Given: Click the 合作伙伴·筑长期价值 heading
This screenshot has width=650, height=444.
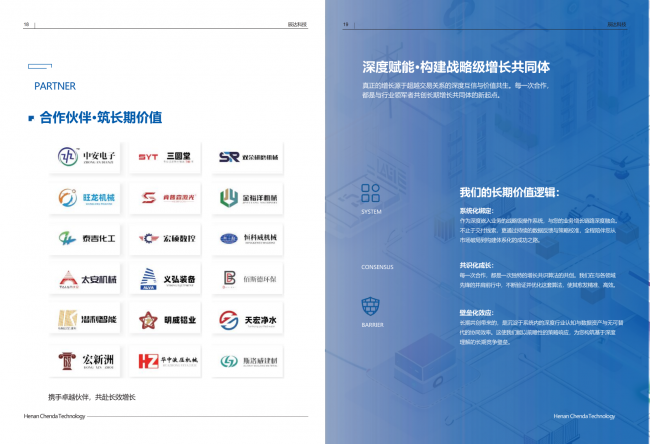Looking at the screenshot, I should [100, 118].
